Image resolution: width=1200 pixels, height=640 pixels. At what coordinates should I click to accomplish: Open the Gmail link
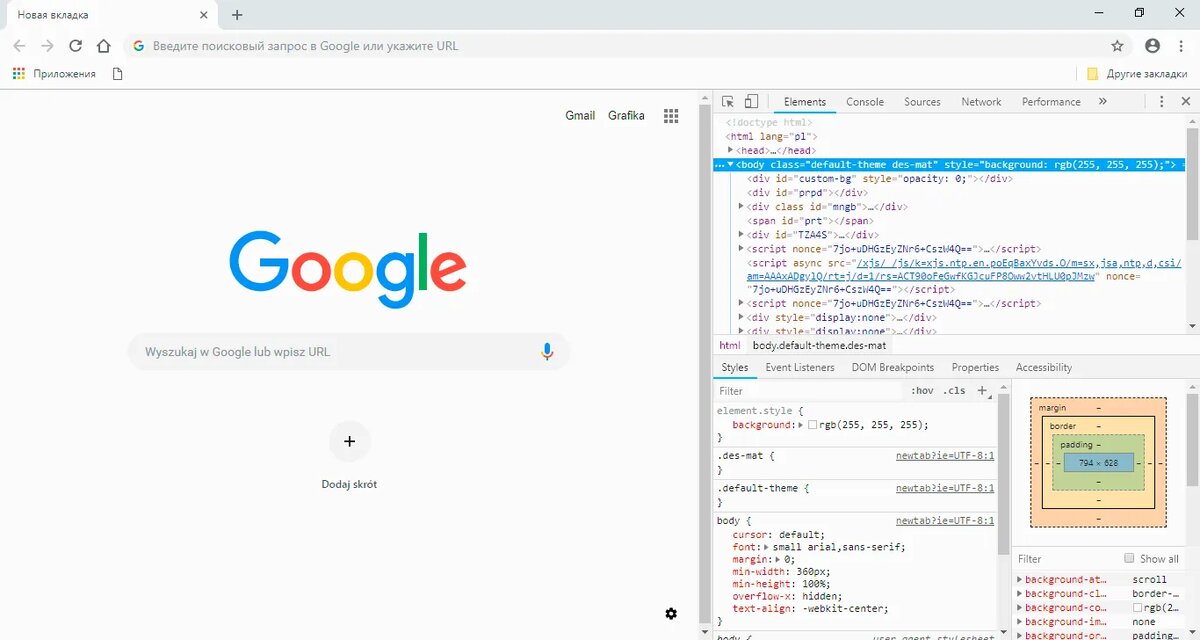580,116
